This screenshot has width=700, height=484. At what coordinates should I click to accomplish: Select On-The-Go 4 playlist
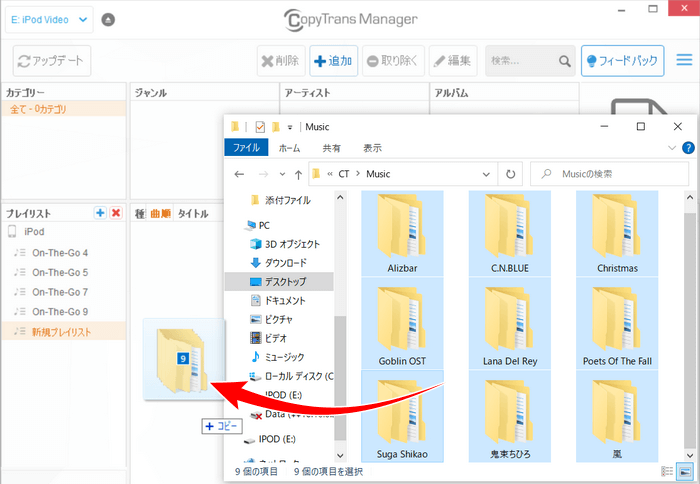coord(60,253)
